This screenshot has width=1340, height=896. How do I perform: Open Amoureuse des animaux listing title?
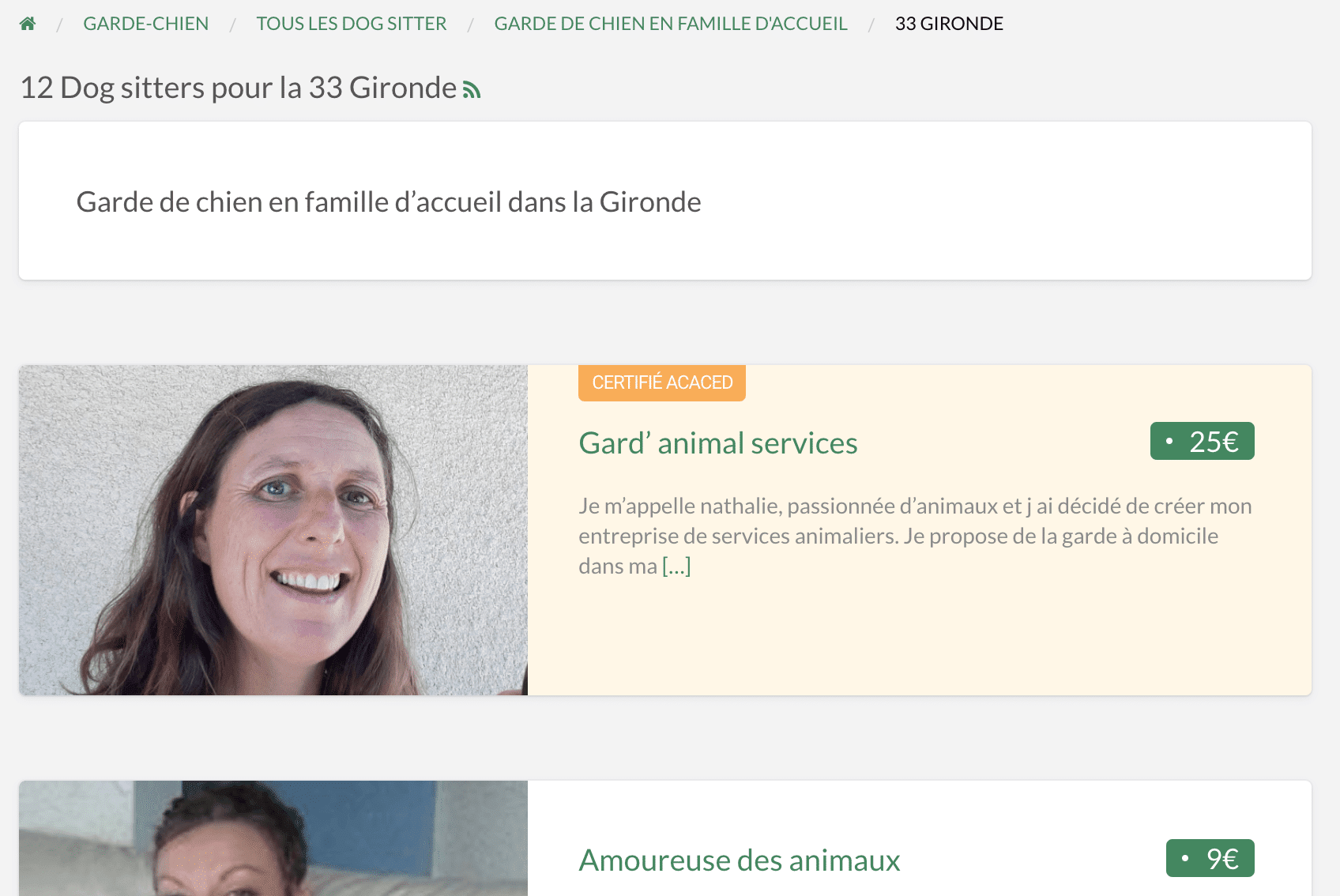coord(740,860)
